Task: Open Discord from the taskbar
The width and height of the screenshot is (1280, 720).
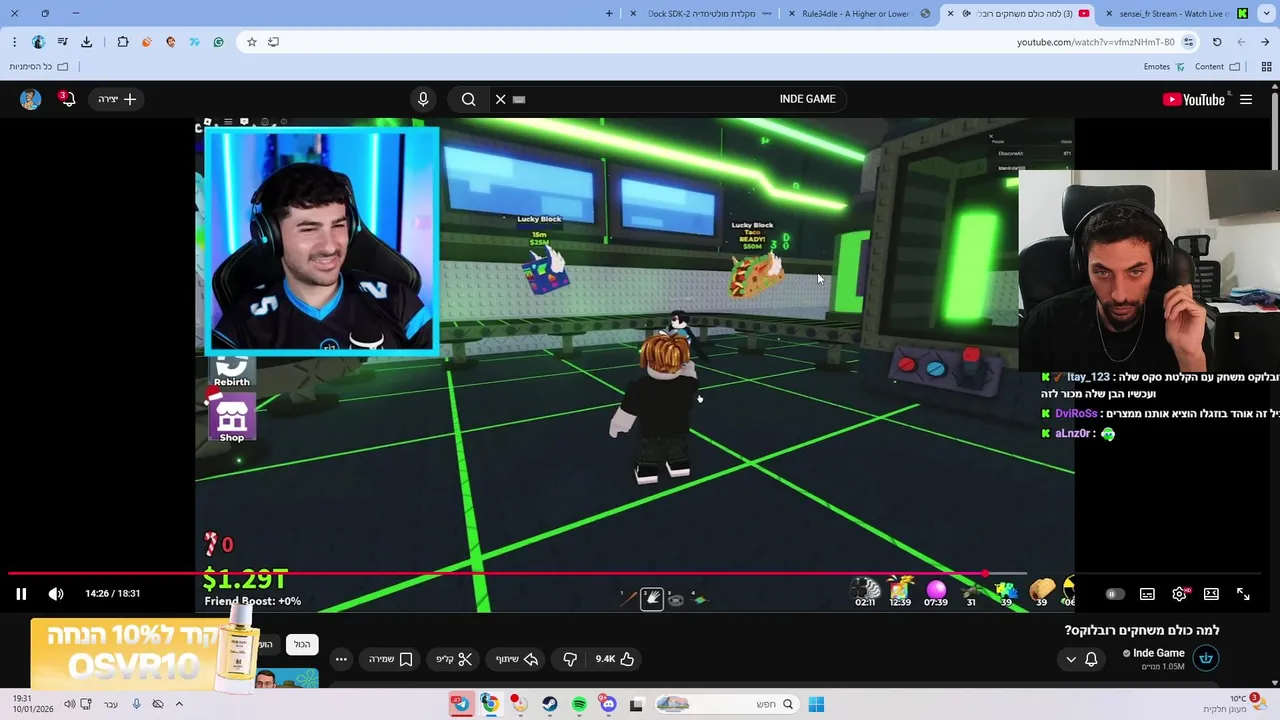Action: [x=608, y=704]
